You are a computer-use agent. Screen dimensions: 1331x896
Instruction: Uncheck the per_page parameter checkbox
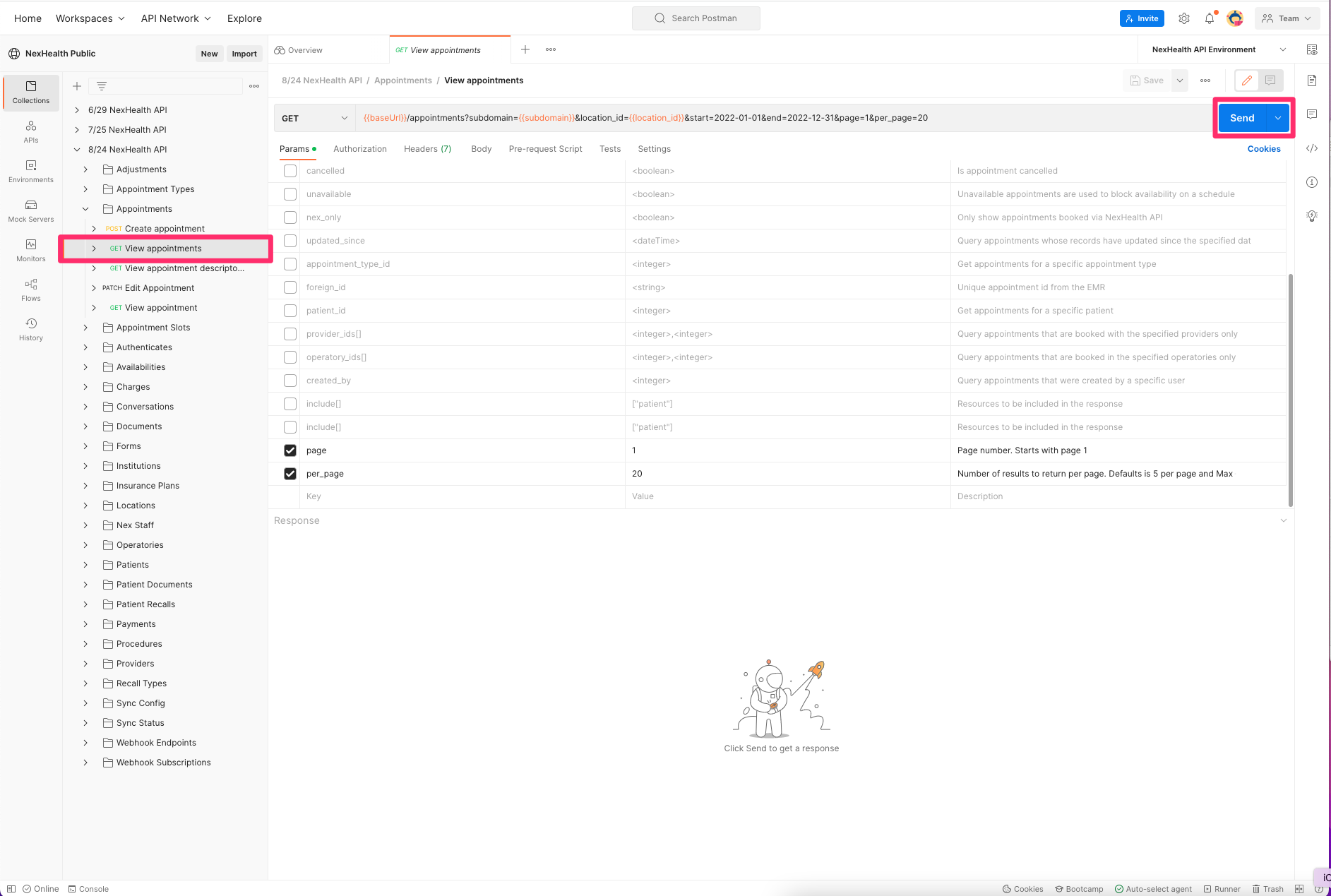point(290,474)
